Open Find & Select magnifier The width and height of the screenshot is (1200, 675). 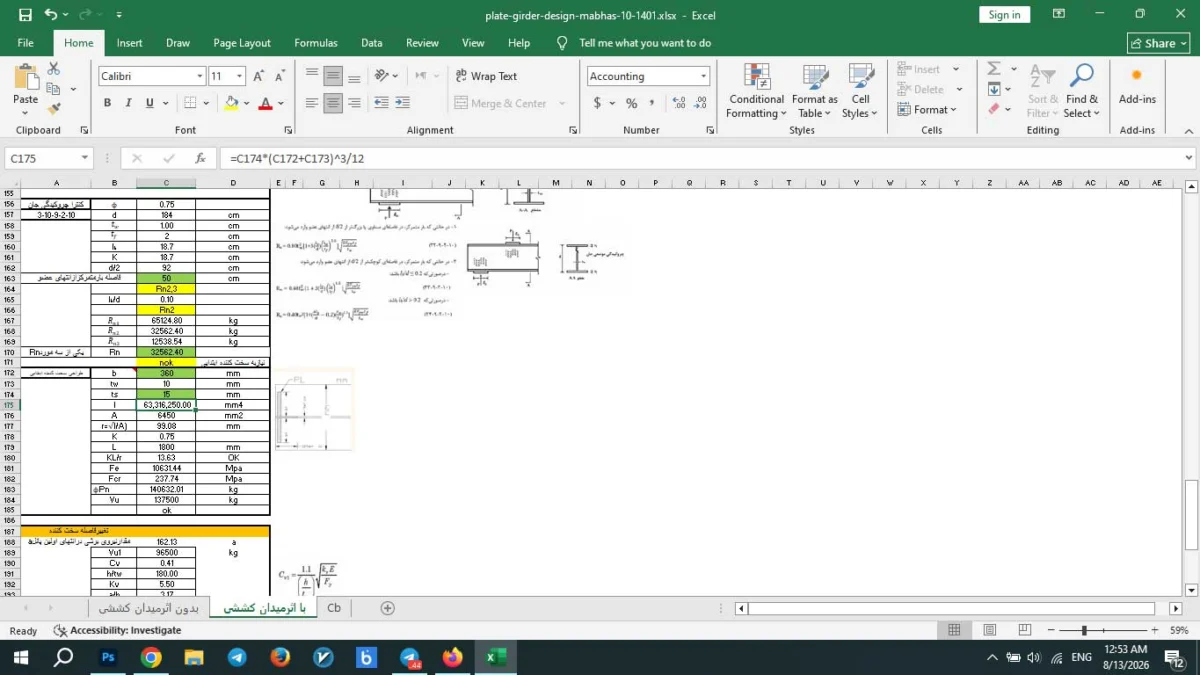[1082, 91]
